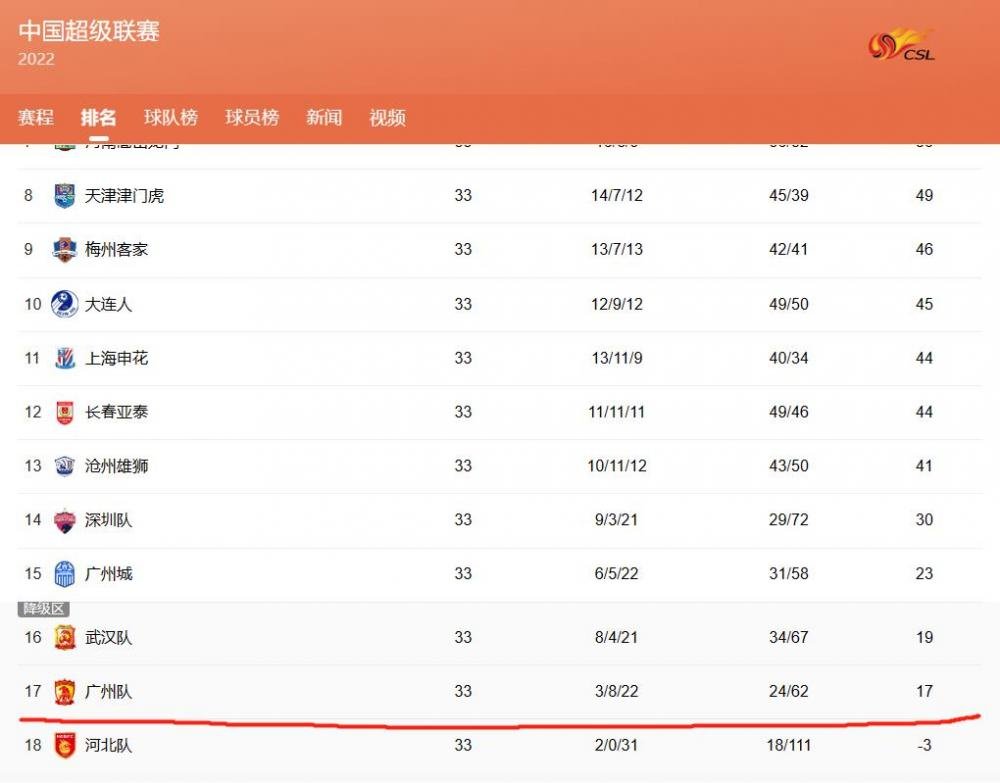Open the 视频 tab

point(387,117)
